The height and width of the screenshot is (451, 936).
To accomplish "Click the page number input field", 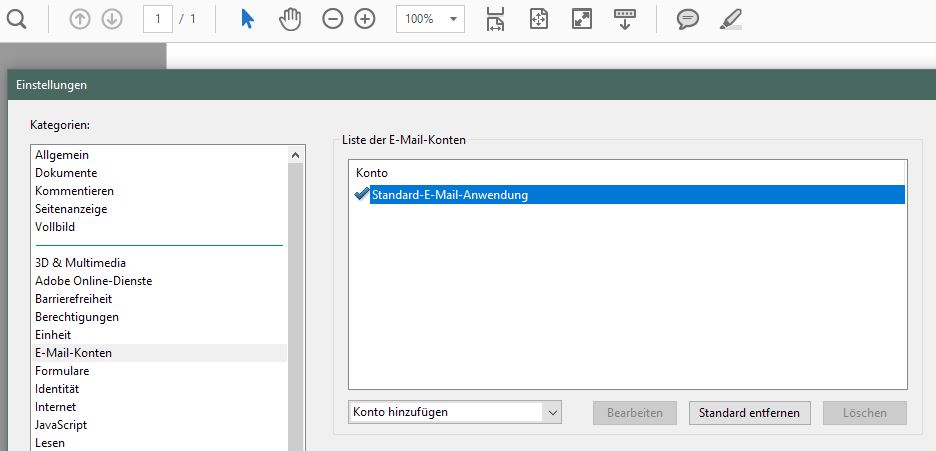I will point(157,19).
